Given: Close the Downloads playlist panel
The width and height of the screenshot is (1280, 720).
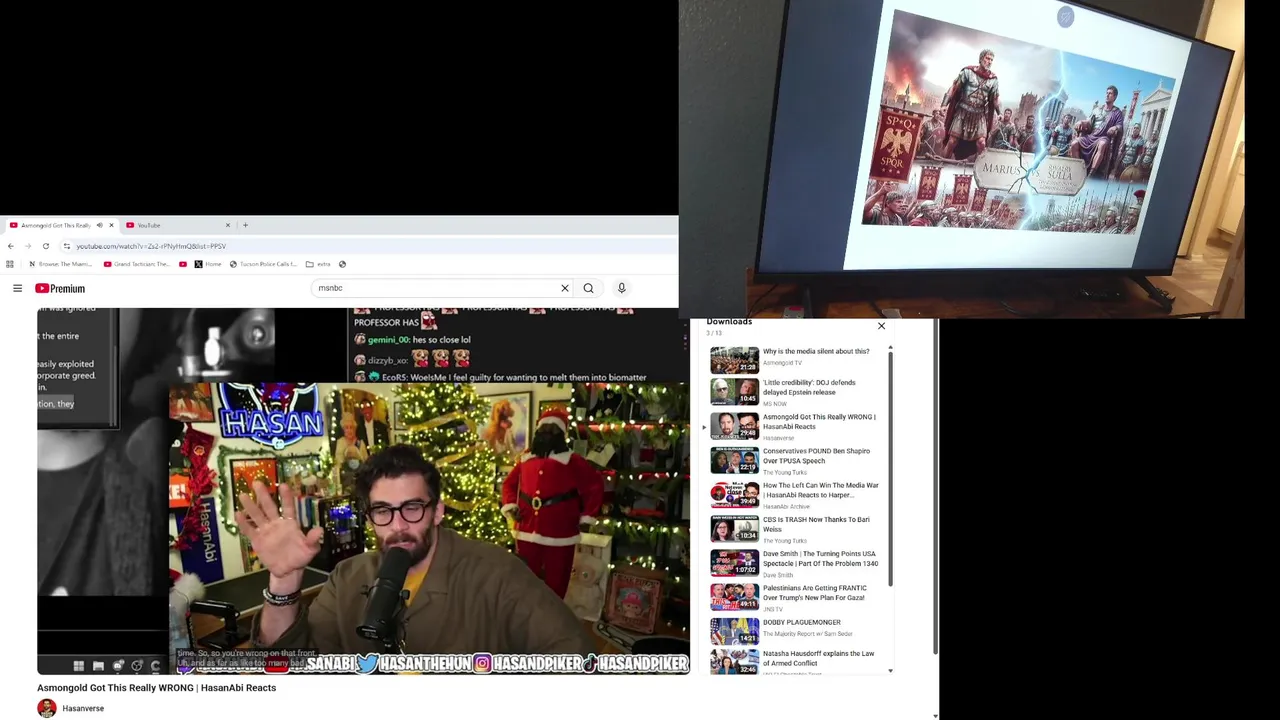Looking at the screenshot, I should (x=881, y=326).
